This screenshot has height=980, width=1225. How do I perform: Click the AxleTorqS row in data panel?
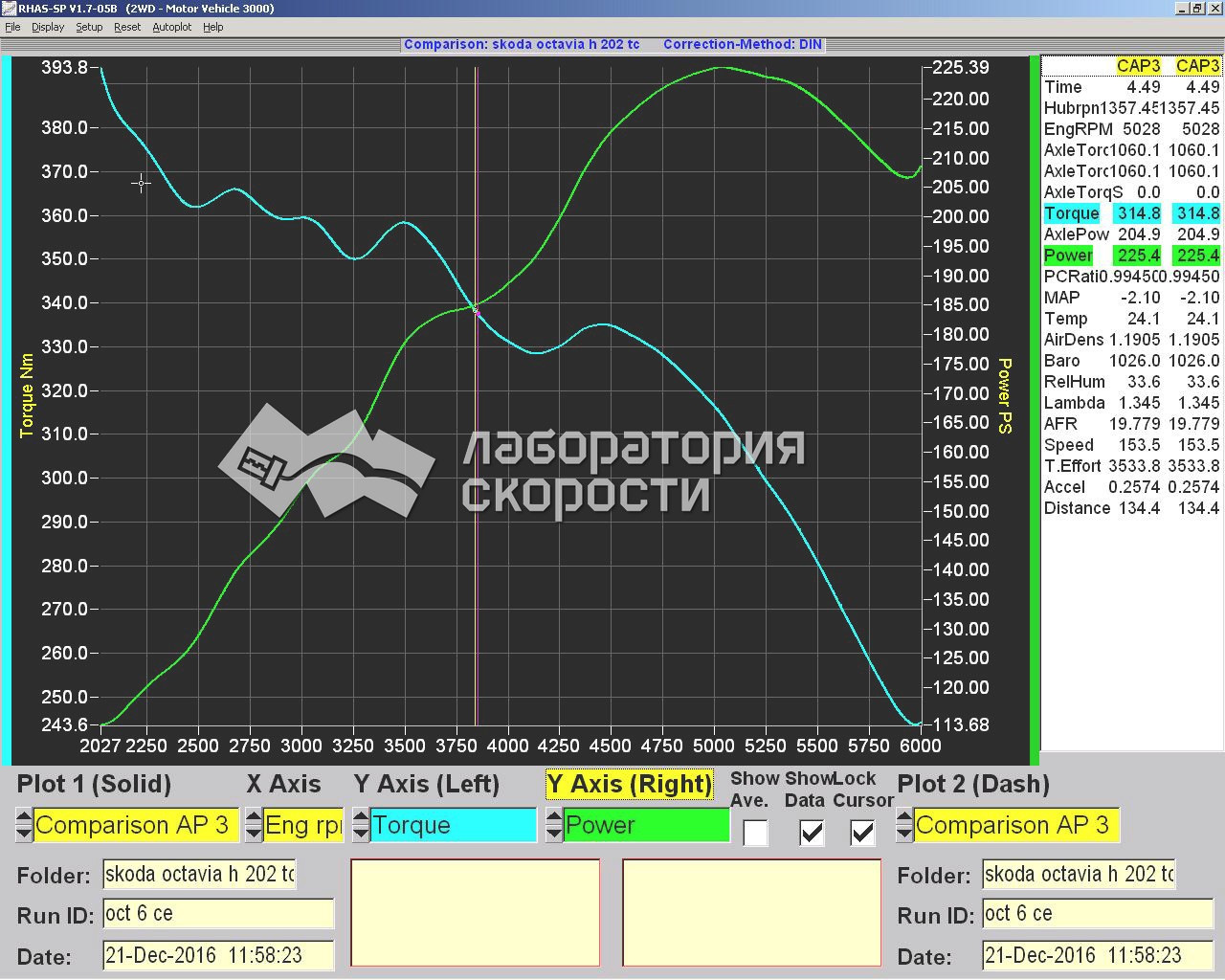coord(1131,192)
